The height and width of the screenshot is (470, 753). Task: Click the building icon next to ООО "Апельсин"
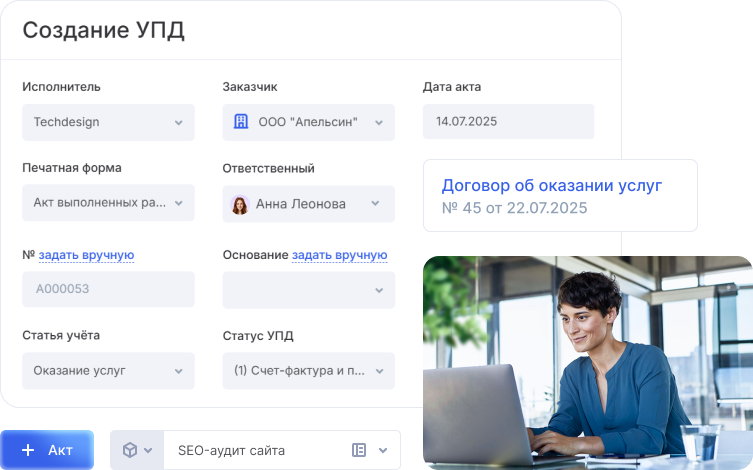pos(241,121)
